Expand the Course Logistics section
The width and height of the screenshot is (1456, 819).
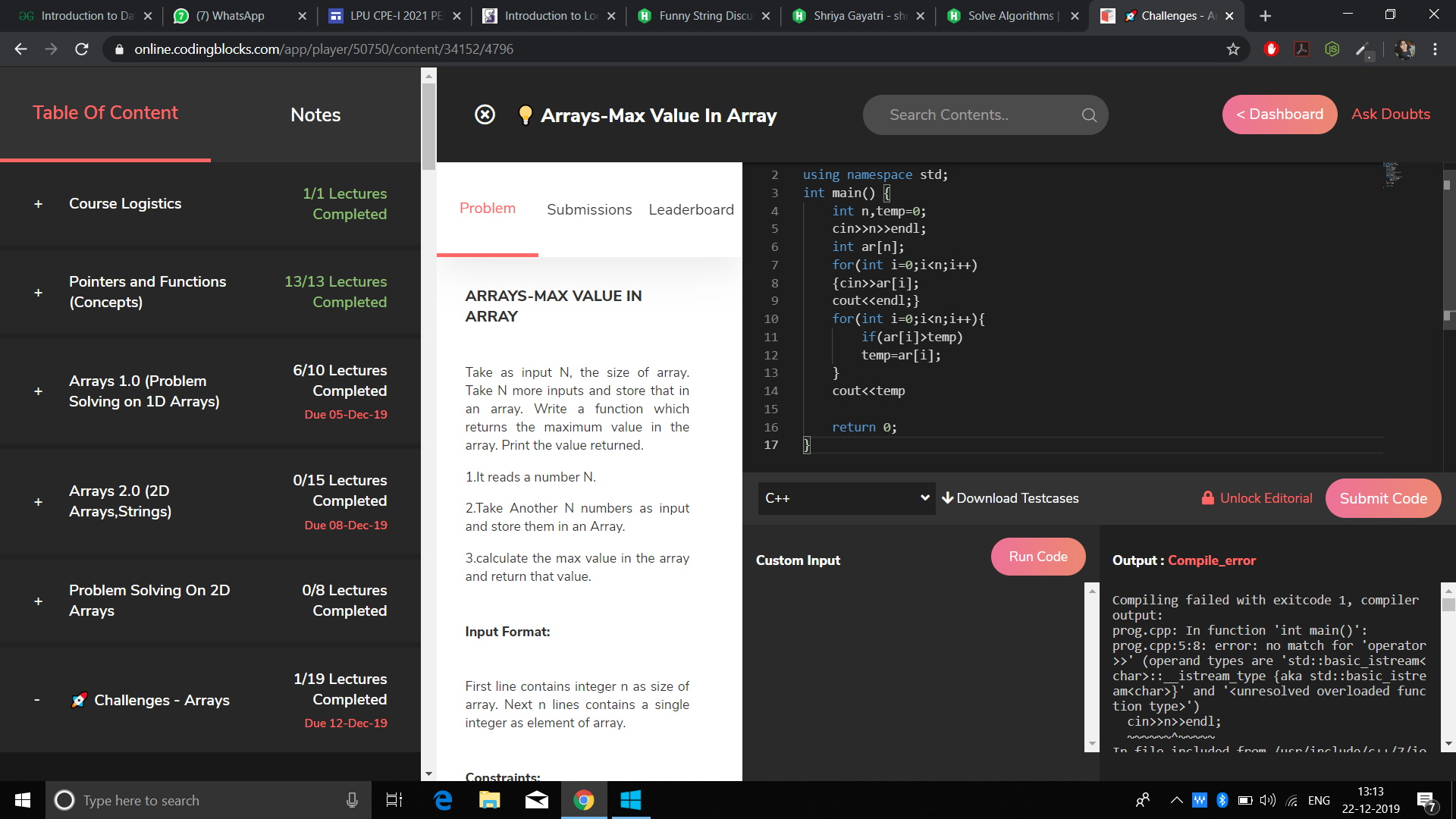coord(38,204)
